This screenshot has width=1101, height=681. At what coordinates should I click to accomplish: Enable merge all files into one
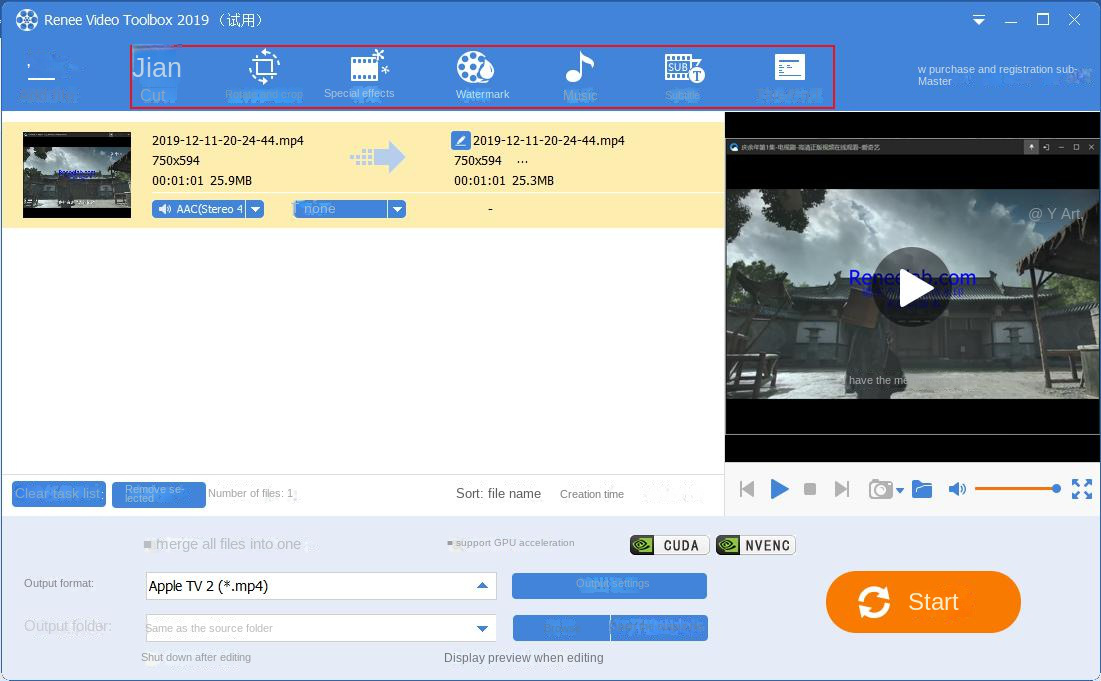point(146,543)
